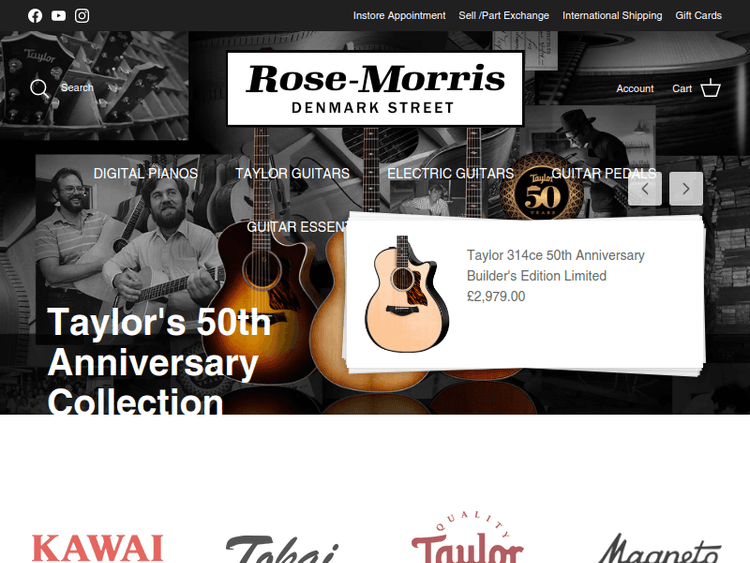The width and height of the screenshot is (750, 563).
Task: Advance to next slide with right arrow
Action: coord(686,189)
